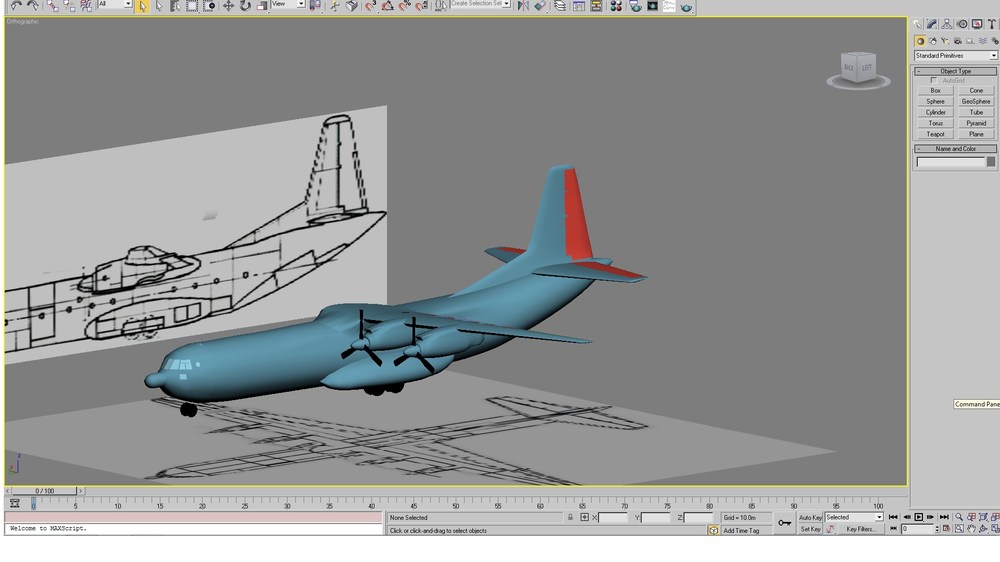Click the object color swatch
Viewport: 1000px width, 562px height.
pyautogui.click(x=991, y=162)
